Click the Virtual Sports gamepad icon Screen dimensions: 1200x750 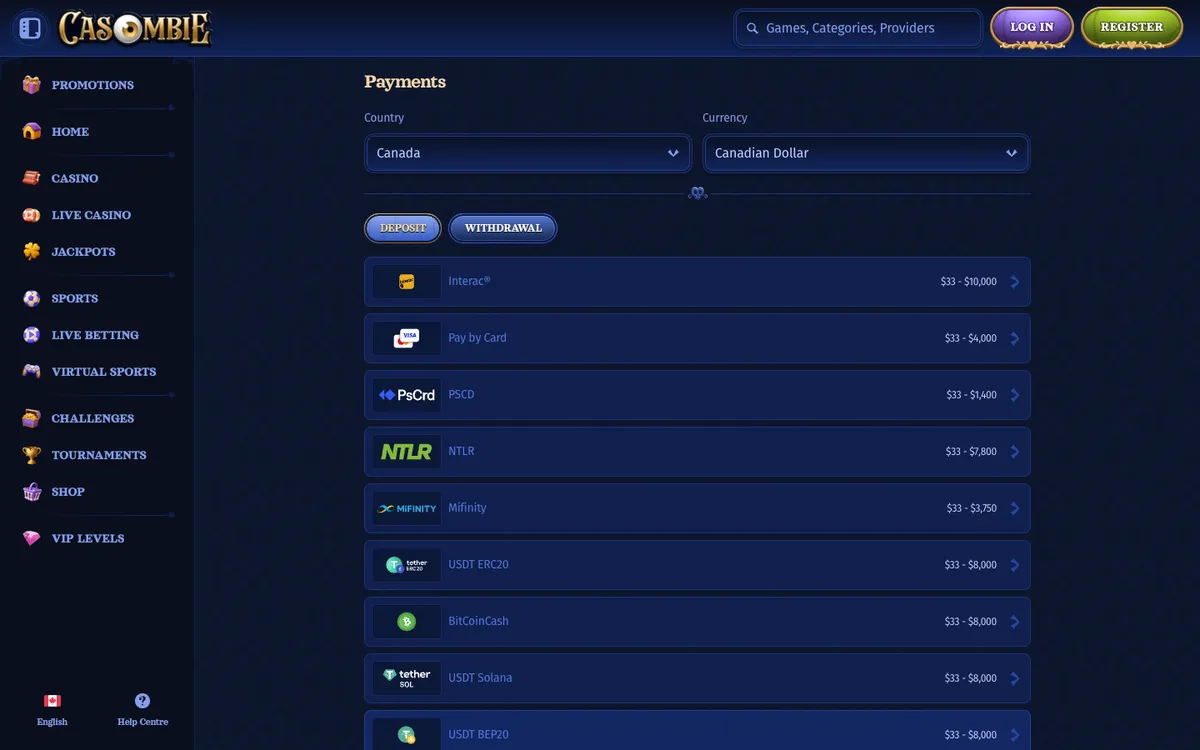click(x=32, y=371)
